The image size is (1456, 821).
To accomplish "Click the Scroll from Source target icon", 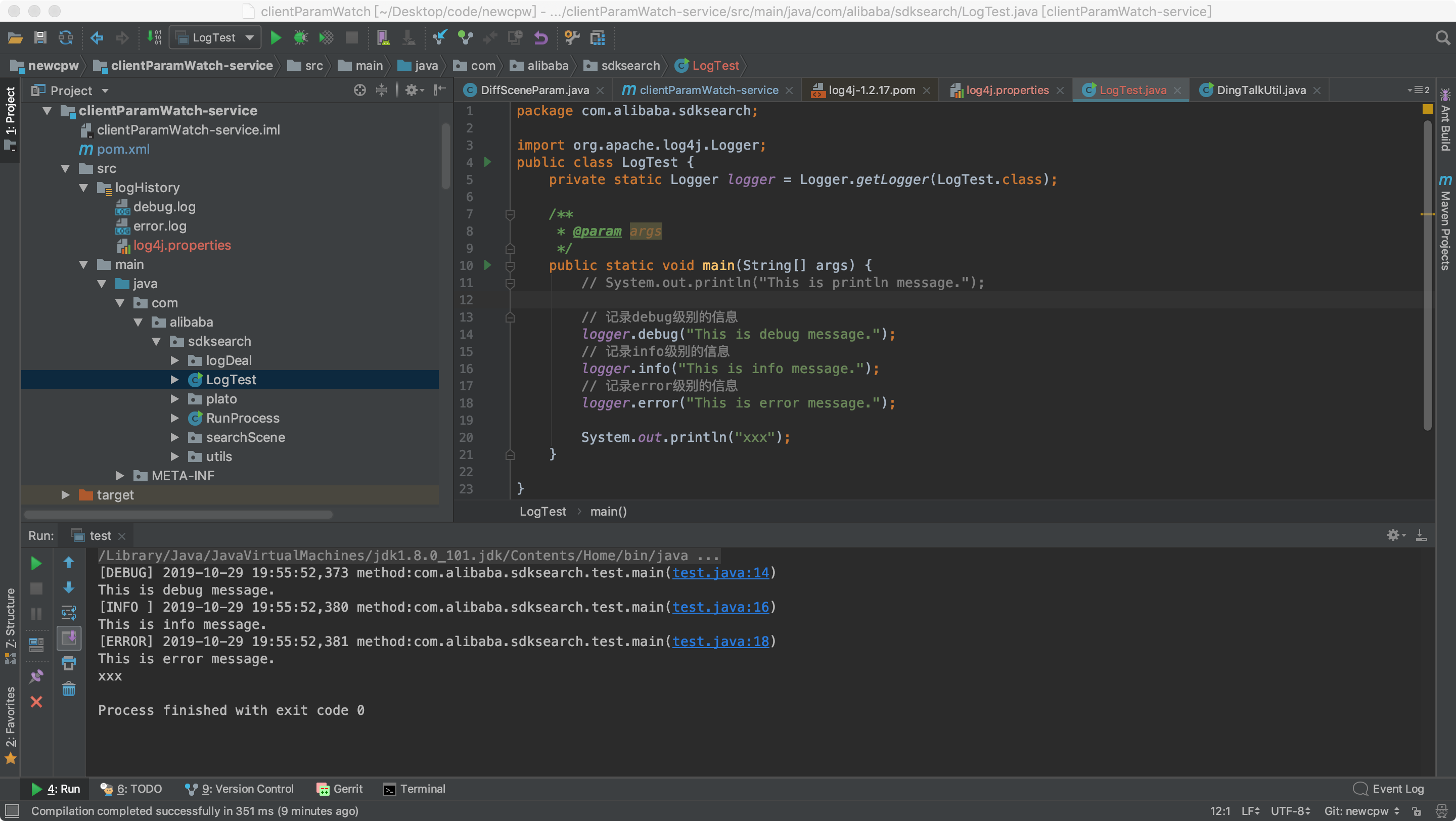I will 359,90.
